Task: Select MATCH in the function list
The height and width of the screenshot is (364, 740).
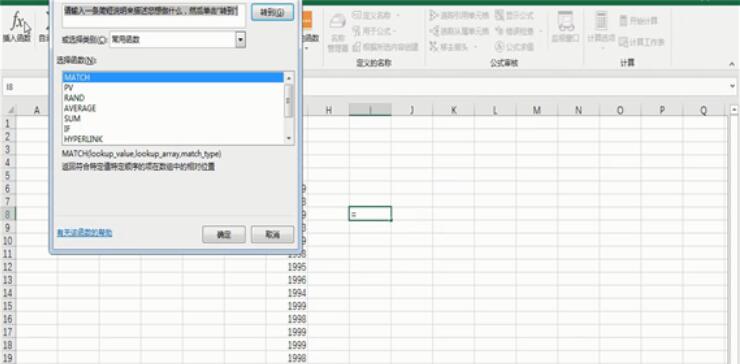Action: click(x=173, y=77)
